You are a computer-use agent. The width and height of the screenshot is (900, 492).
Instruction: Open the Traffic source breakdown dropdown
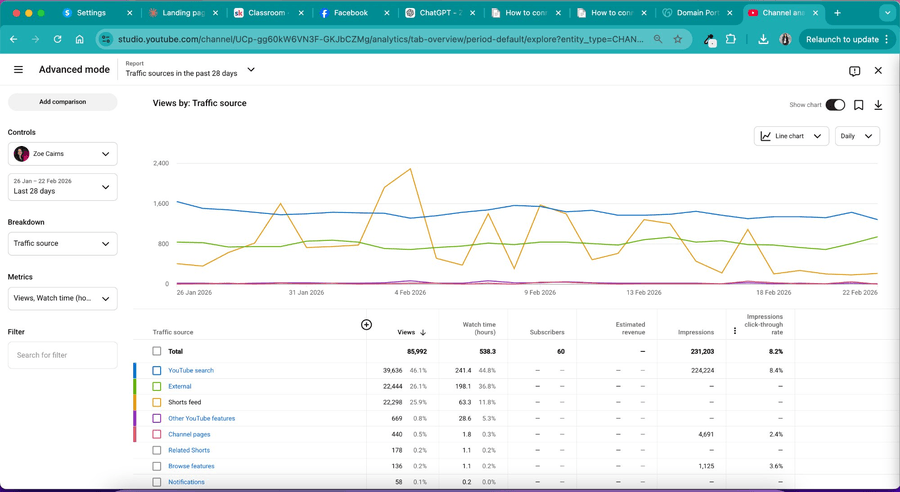(x=62, y=244)
